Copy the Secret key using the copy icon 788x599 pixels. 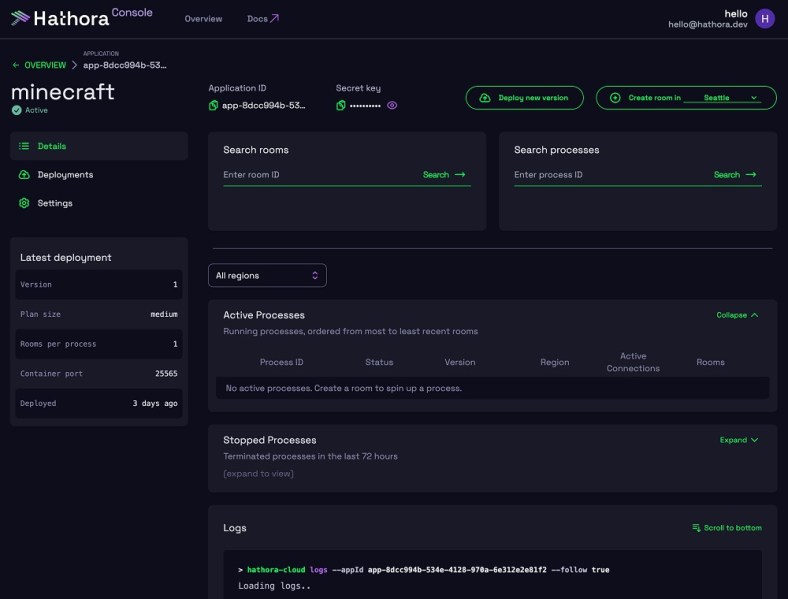(341, 105)
